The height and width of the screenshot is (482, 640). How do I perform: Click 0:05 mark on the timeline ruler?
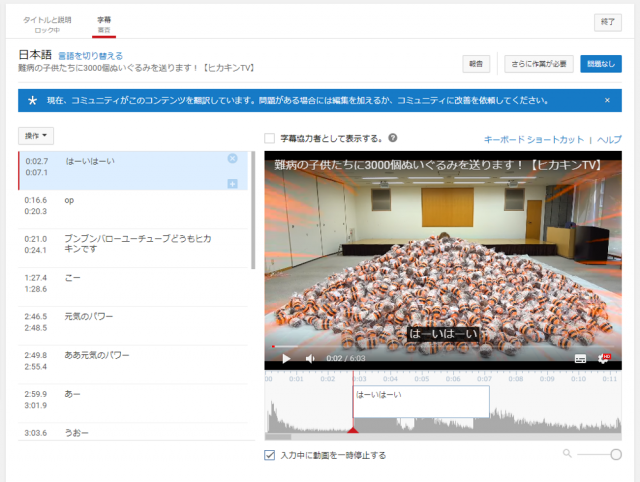coord(422,379)
